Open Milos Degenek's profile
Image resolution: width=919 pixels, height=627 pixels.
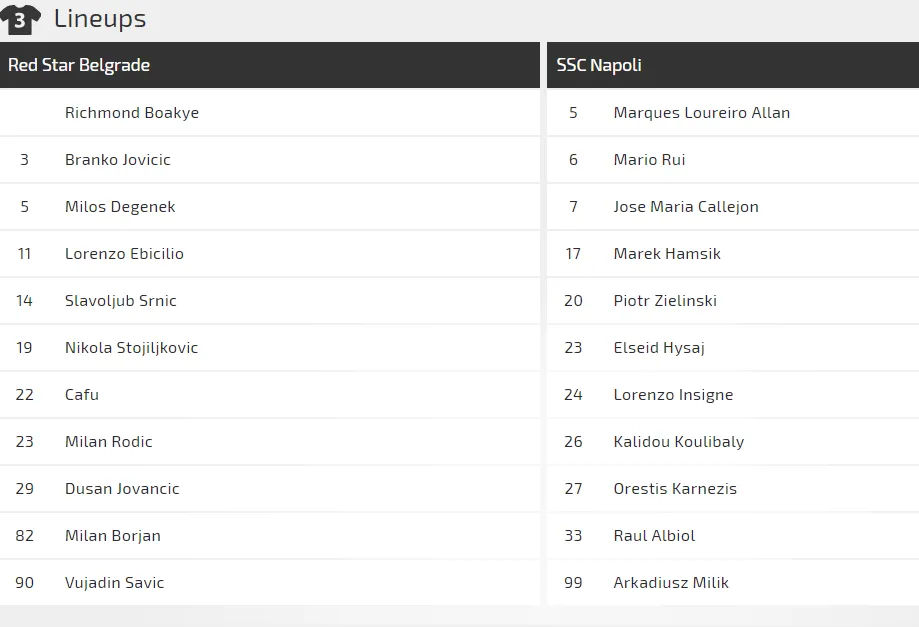pyautogui.click(x=120, y=207)
